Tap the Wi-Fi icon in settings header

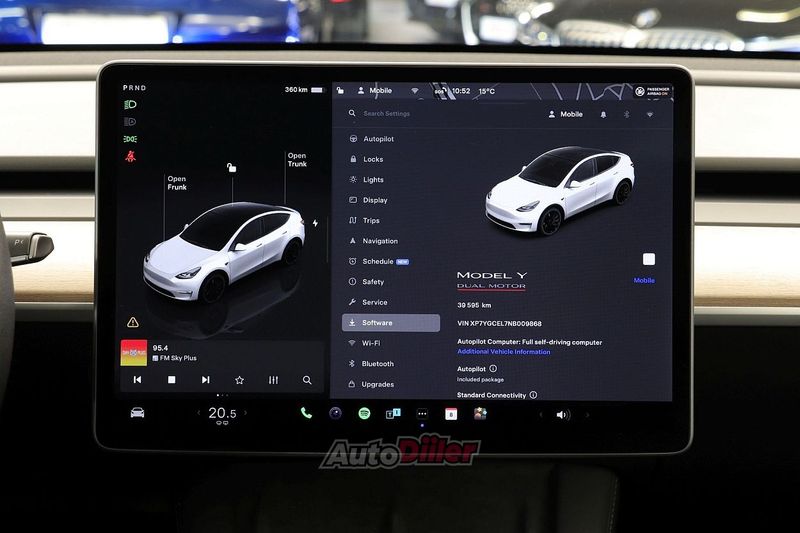[649, 115]
